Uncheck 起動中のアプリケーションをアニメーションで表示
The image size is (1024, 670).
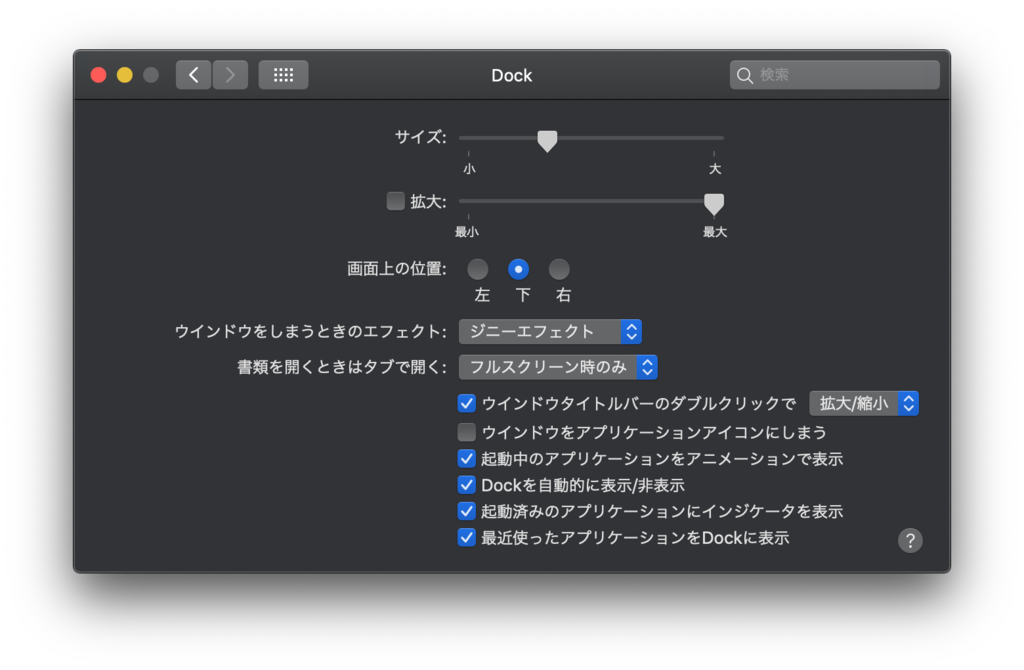[466, 458]
